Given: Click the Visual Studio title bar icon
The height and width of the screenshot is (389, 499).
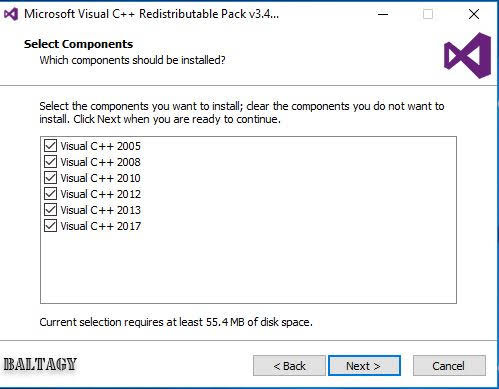Looking at the screenshot, I should (11, 14).
